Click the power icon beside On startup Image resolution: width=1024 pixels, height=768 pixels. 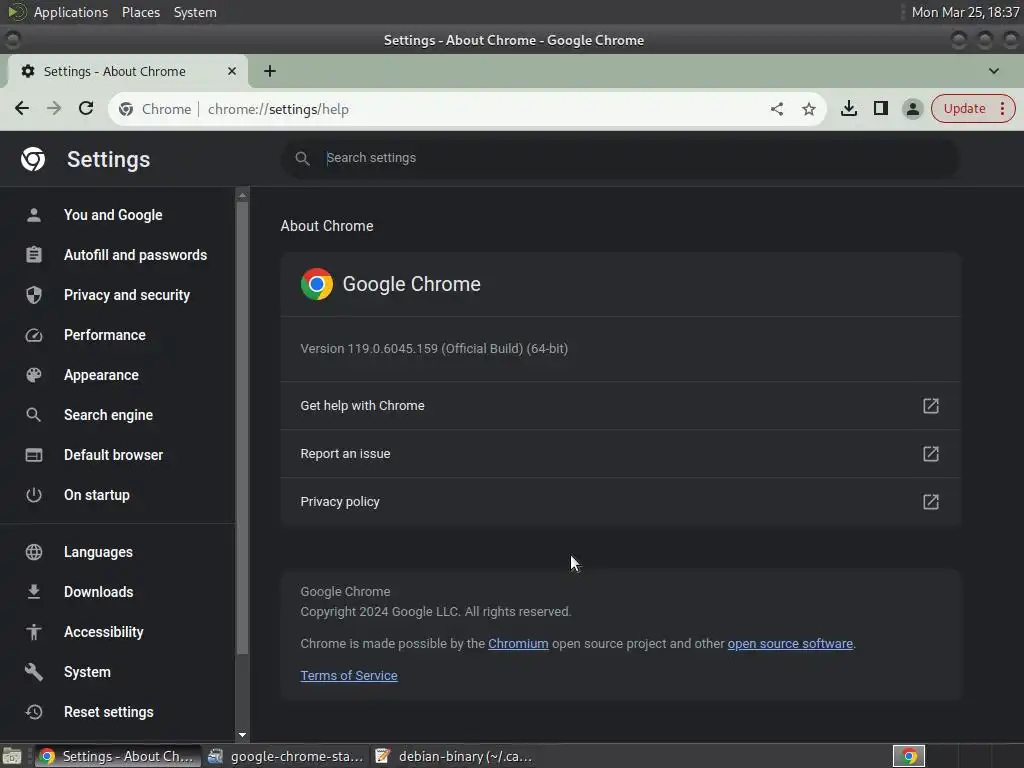coord(34,495)
